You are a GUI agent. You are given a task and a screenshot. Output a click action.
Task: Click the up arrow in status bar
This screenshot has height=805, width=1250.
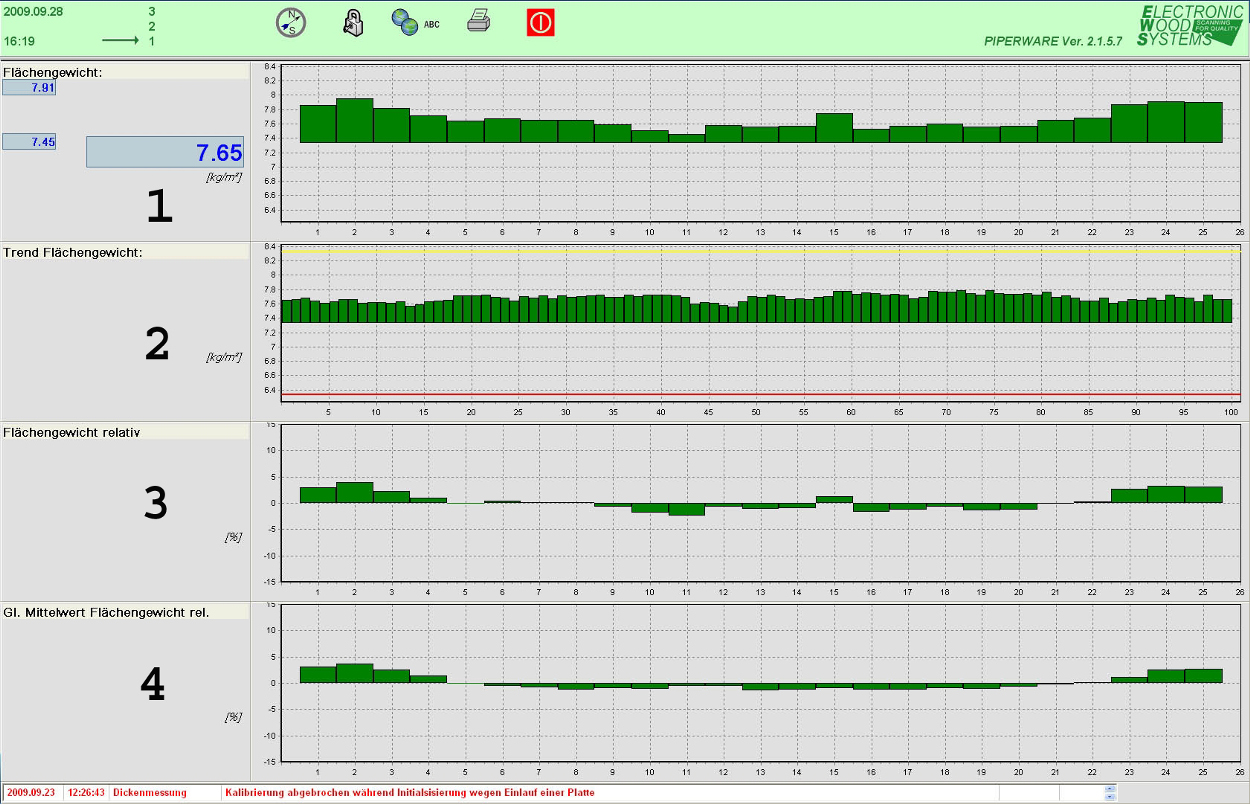(1110, 789)
